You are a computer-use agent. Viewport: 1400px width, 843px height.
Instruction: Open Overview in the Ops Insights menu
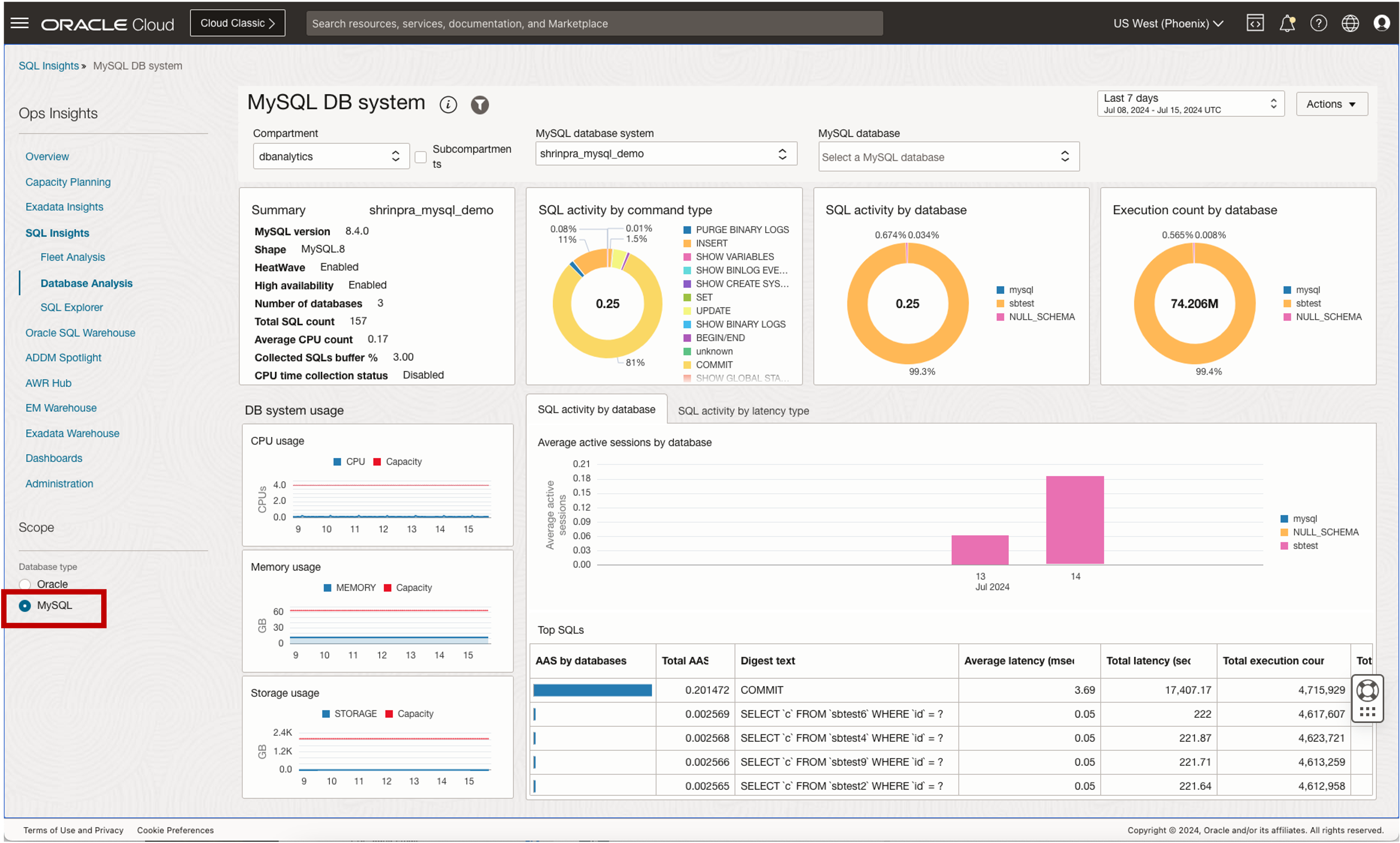(x=47, y=156)
